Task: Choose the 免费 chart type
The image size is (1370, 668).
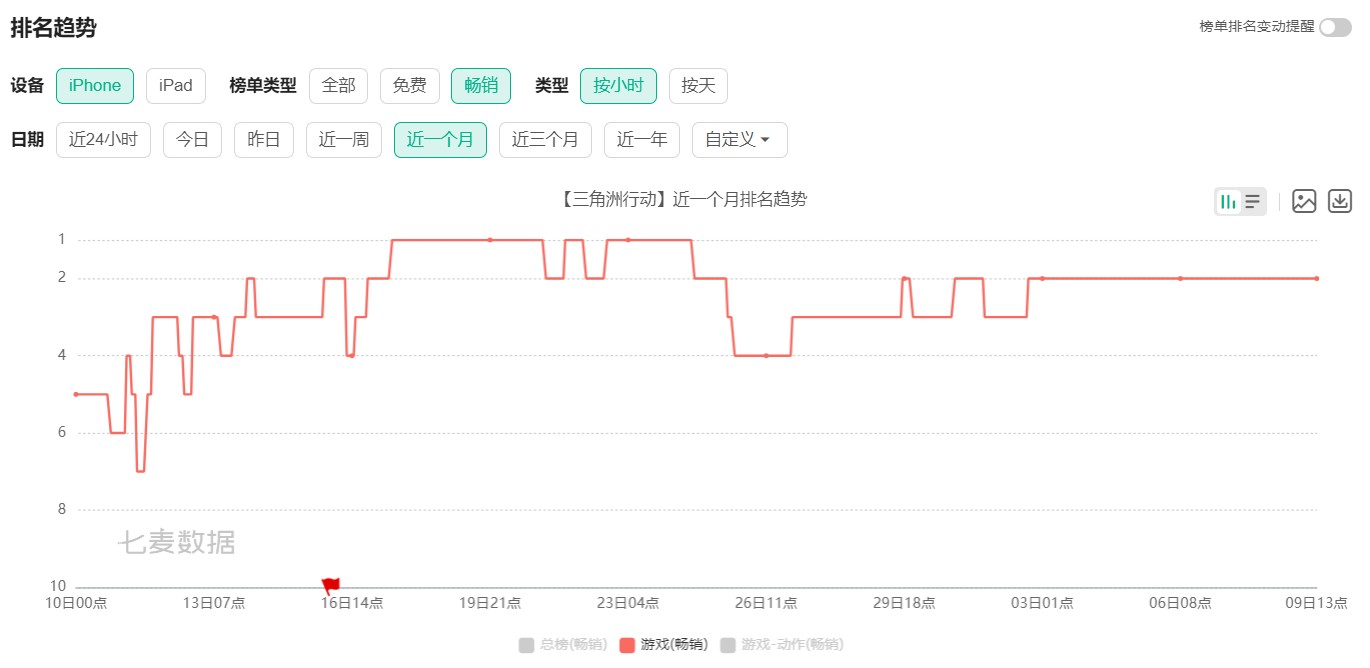Action: 409,86
